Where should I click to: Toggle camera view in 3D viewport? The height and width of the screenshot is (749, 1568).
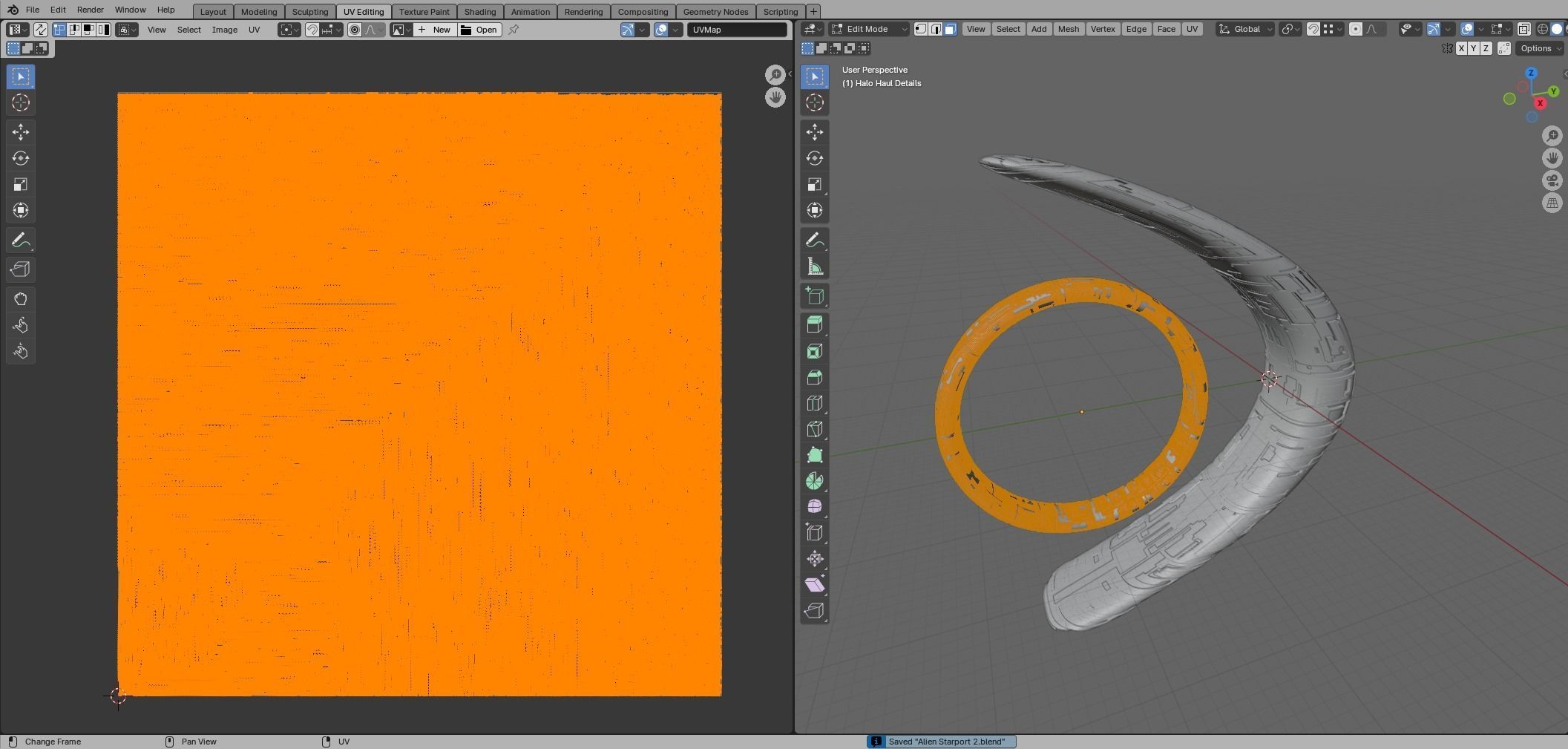(1552, 180)
